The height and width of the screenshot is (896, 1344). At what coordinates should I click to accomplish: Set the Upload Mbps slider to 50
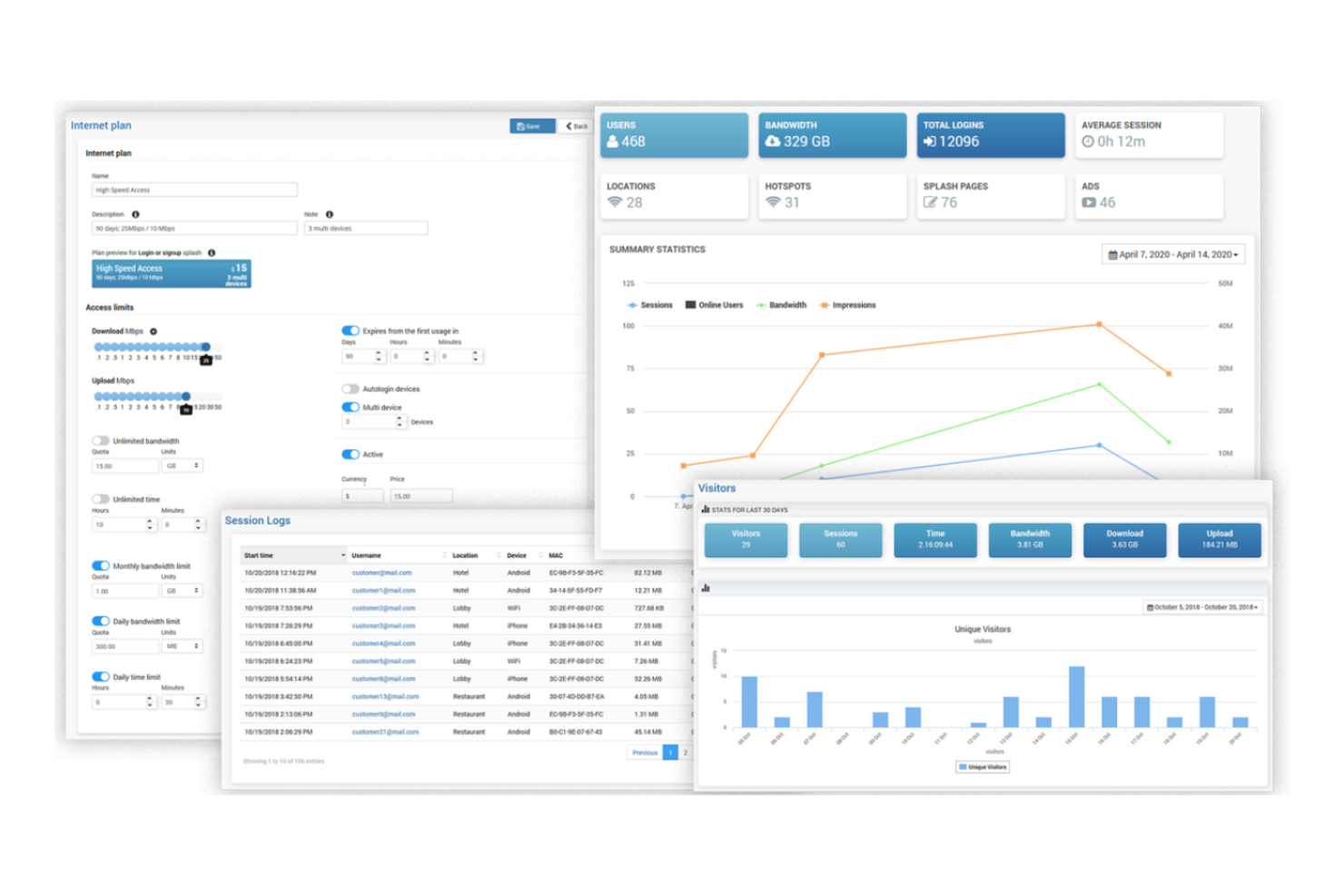click(x=218, y=396)
